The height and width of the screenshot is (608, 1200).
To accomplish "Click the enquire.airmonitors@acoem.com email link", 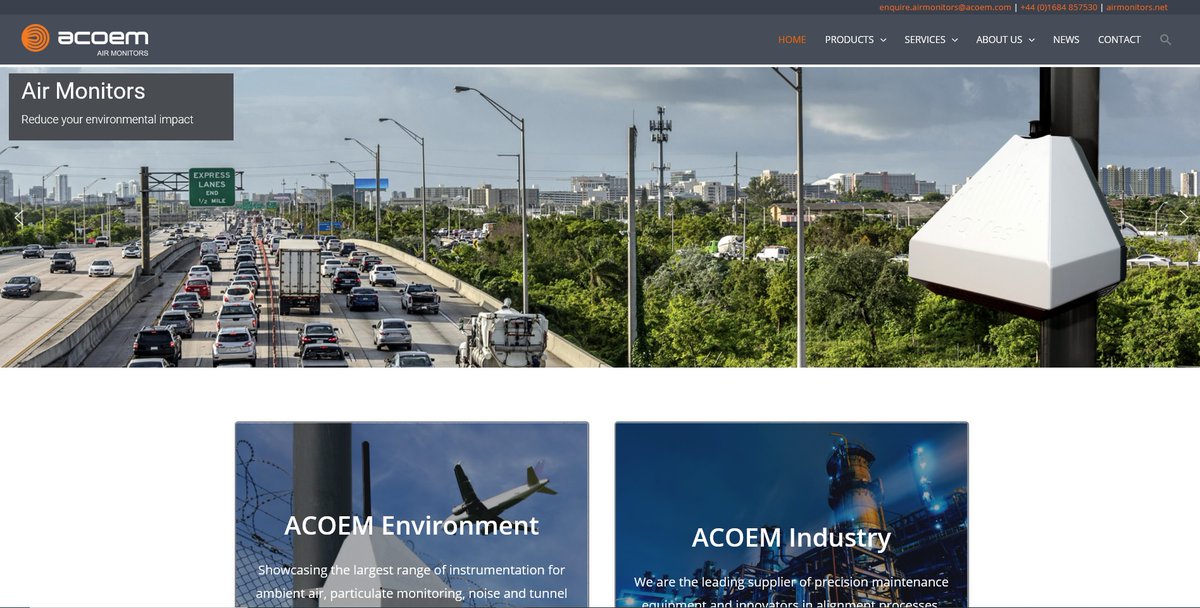I will tap(945, 7).
